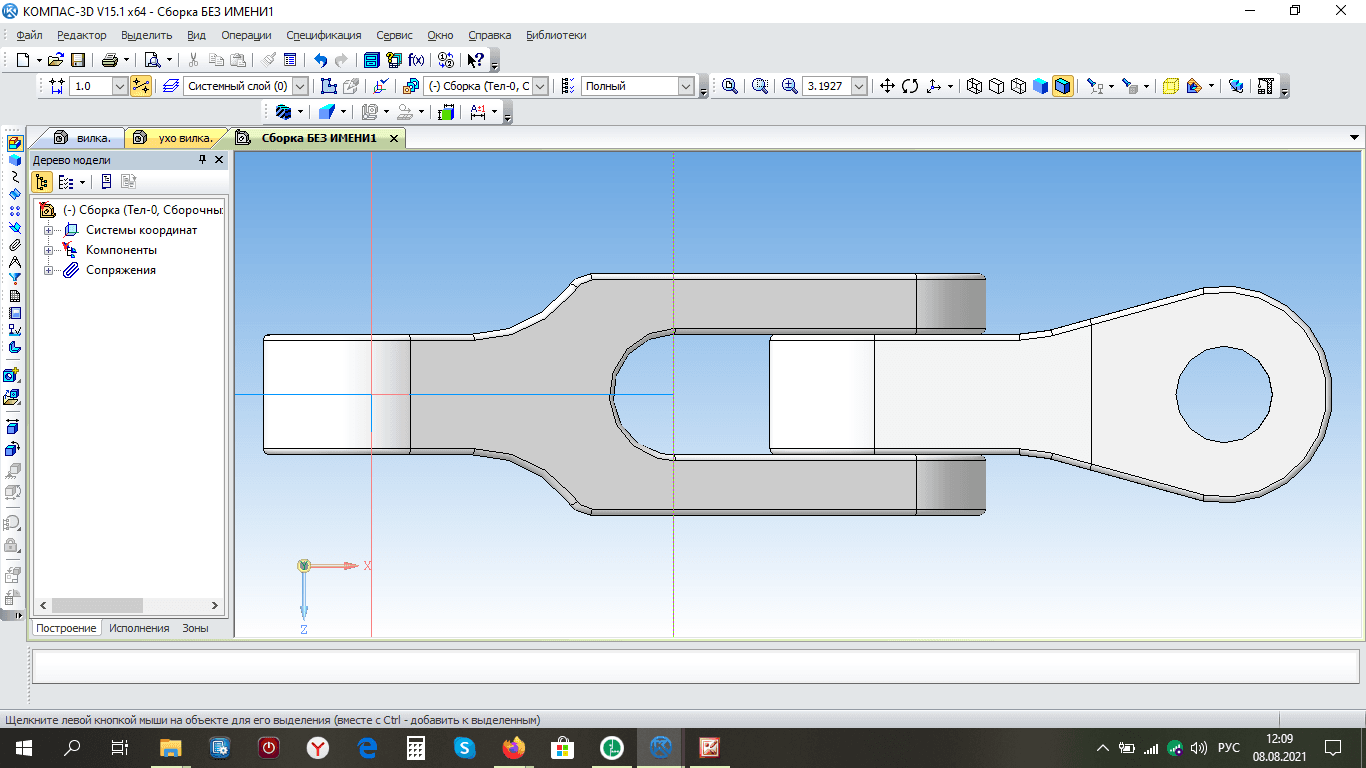Open the Операции menu
Screen dimensions: 1366x768
pyautogui.click(x=246, y=35)
